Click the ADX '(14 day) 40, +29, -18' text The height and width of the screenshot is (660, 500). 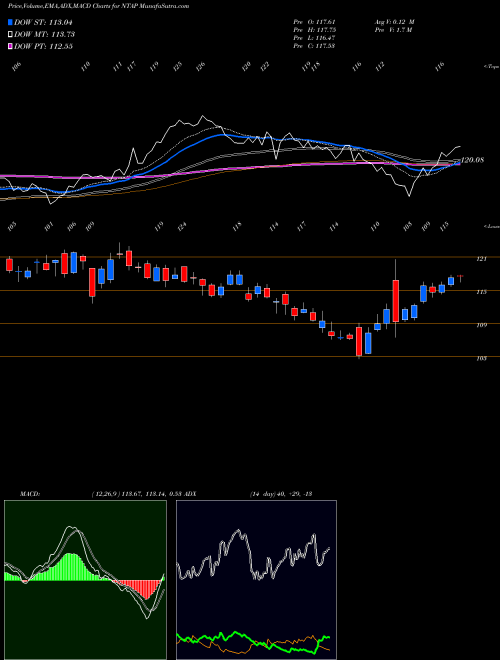pos(280,494)
